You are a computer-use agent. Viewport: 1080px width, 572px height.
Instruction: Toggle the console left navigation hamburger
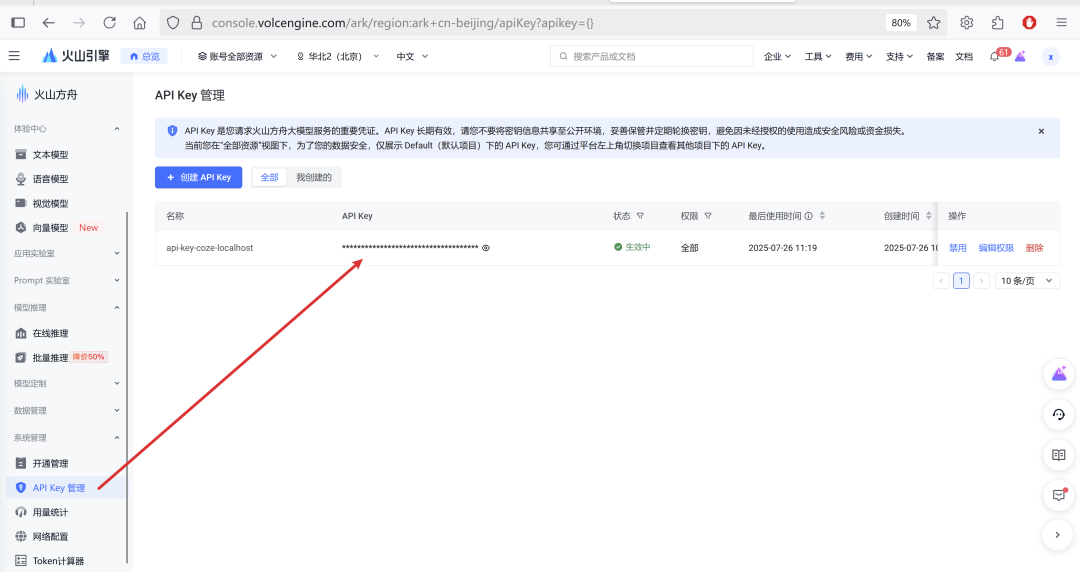tap(14, 56)
